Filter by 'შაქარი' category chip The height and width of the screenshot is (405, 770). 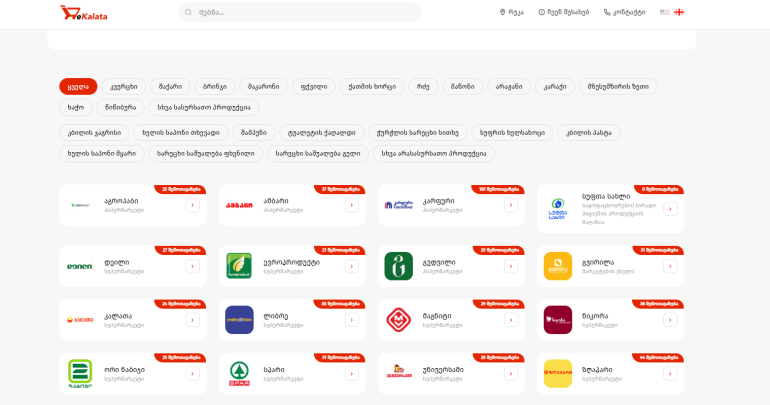point(170,86)
